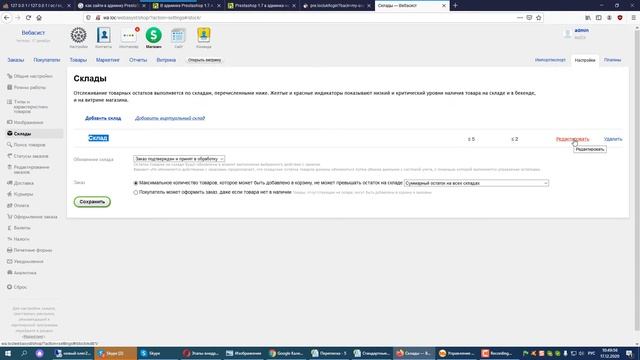Open the Товары menu tab

78,60
